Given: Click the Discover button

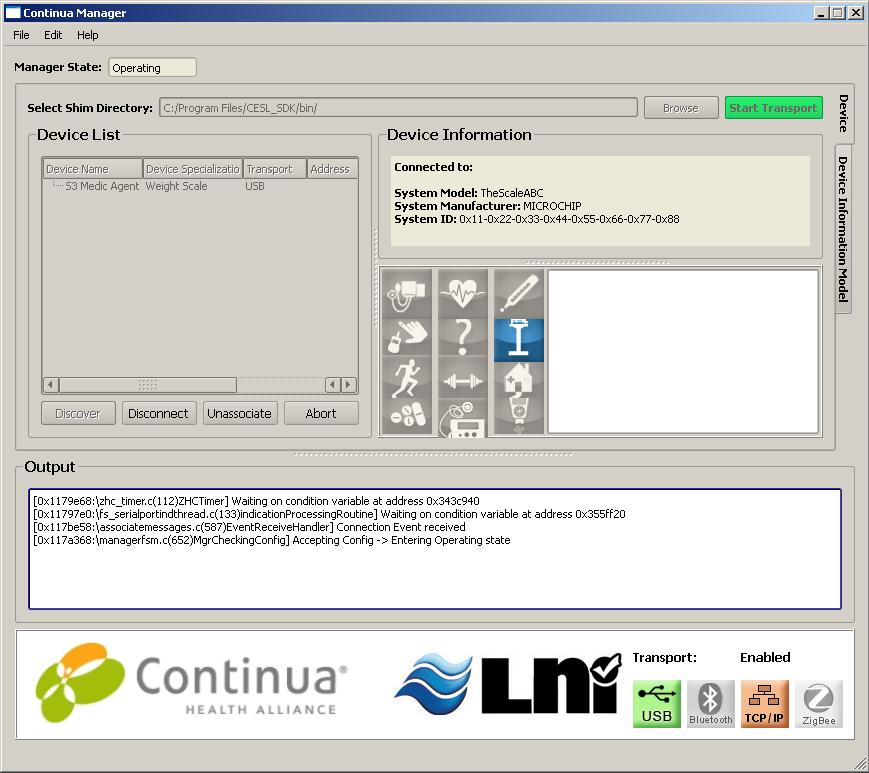Looking at the screenshot, I should click(x=78, y=413).
